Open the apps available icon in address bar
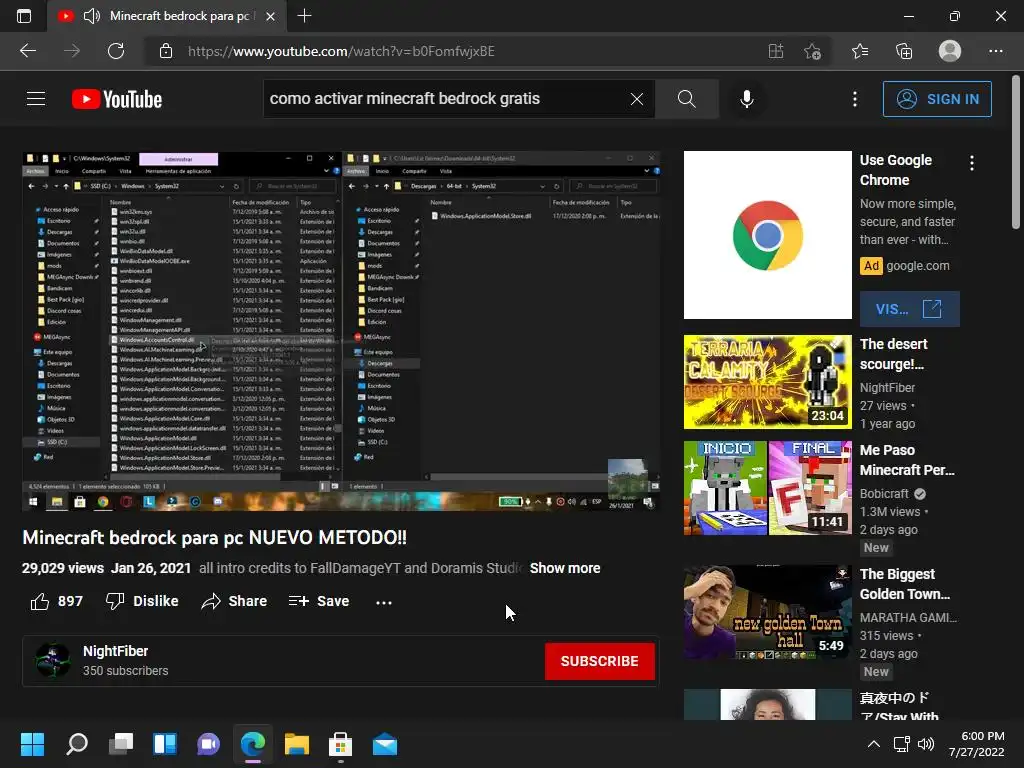 (x=776, y=51)
